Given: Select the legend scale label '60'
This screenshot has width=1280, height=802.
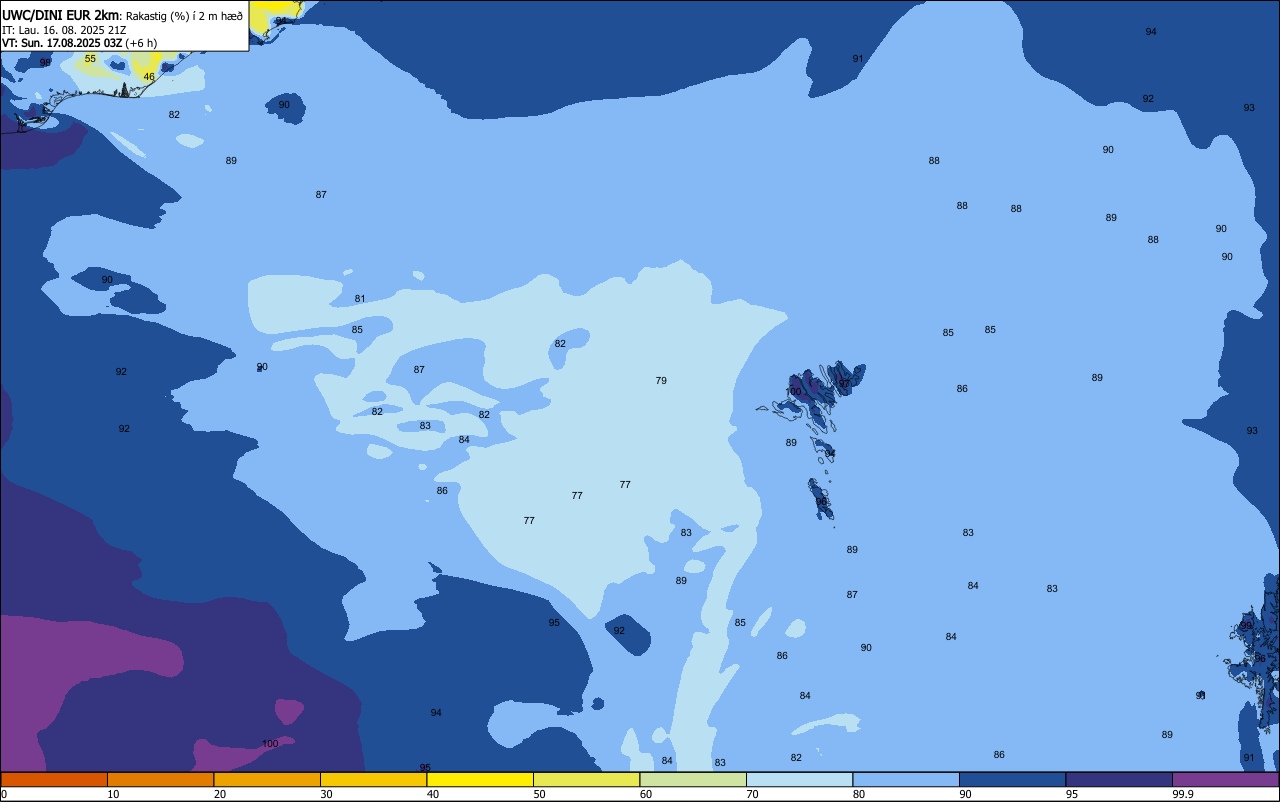Looking at the screenshot, I should coord(646,794).
